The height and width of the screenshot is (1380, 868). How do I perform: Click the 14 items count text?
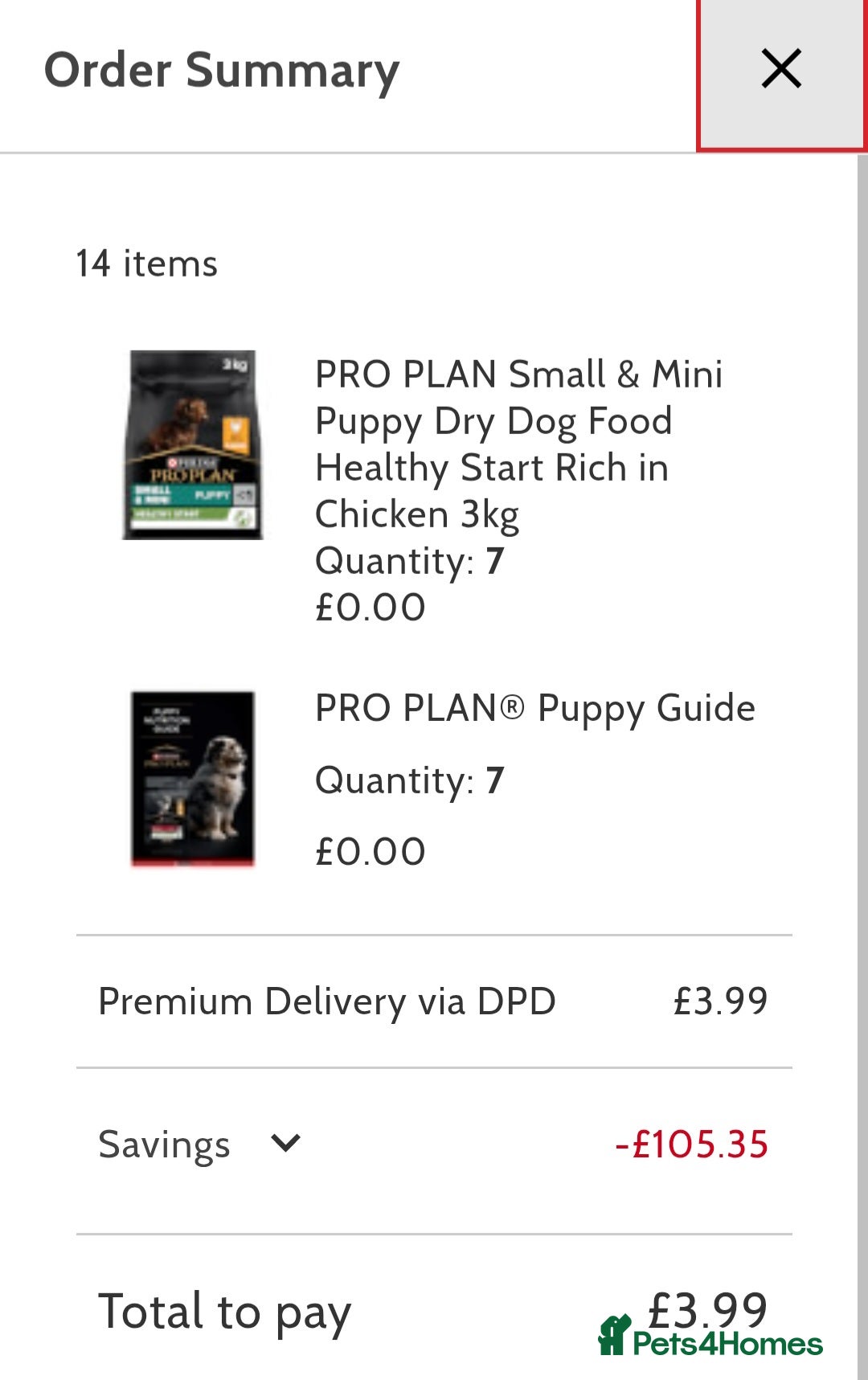(147, 264)
